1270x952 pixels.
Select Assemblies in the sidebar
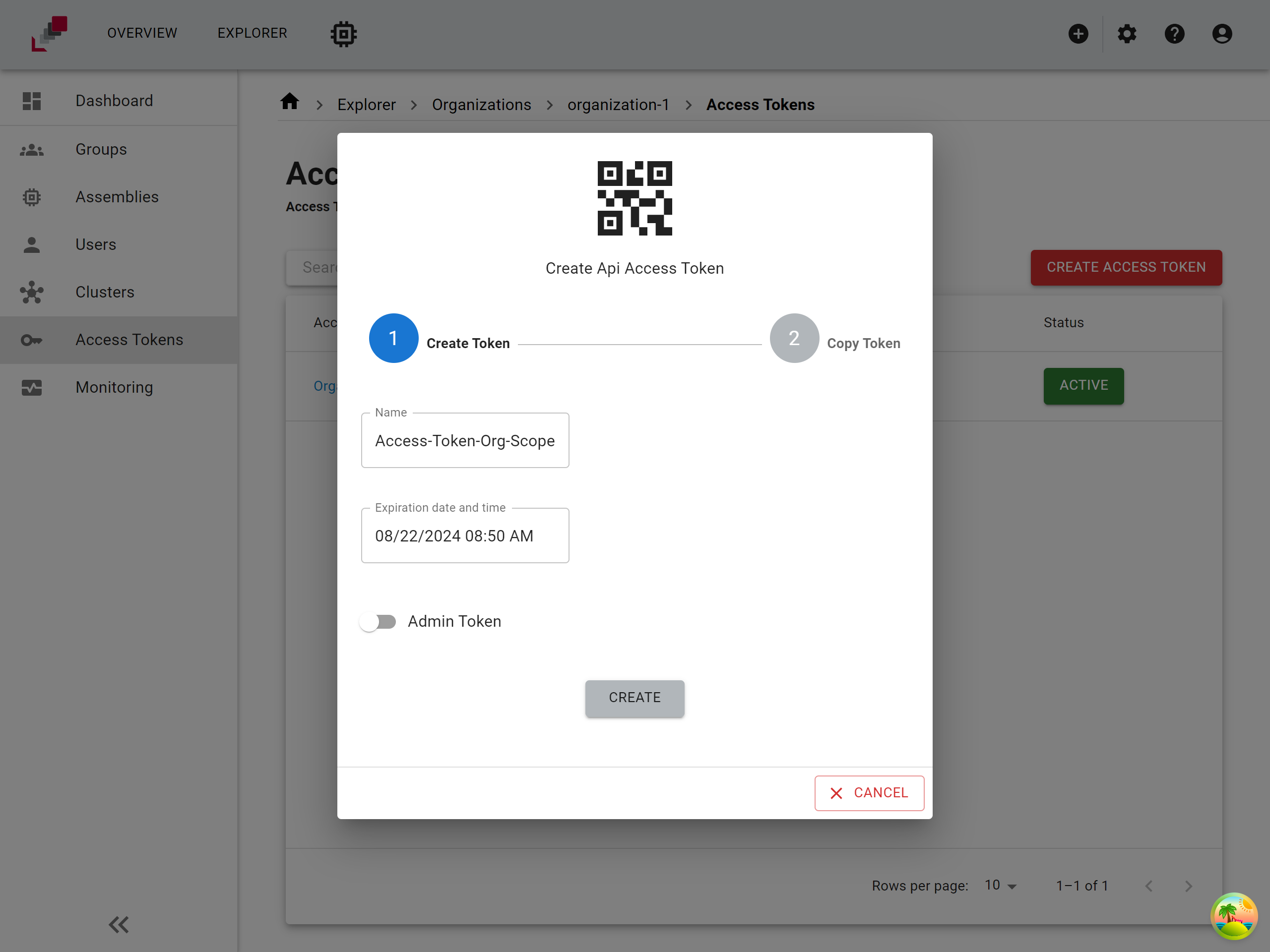click(119, 197)
